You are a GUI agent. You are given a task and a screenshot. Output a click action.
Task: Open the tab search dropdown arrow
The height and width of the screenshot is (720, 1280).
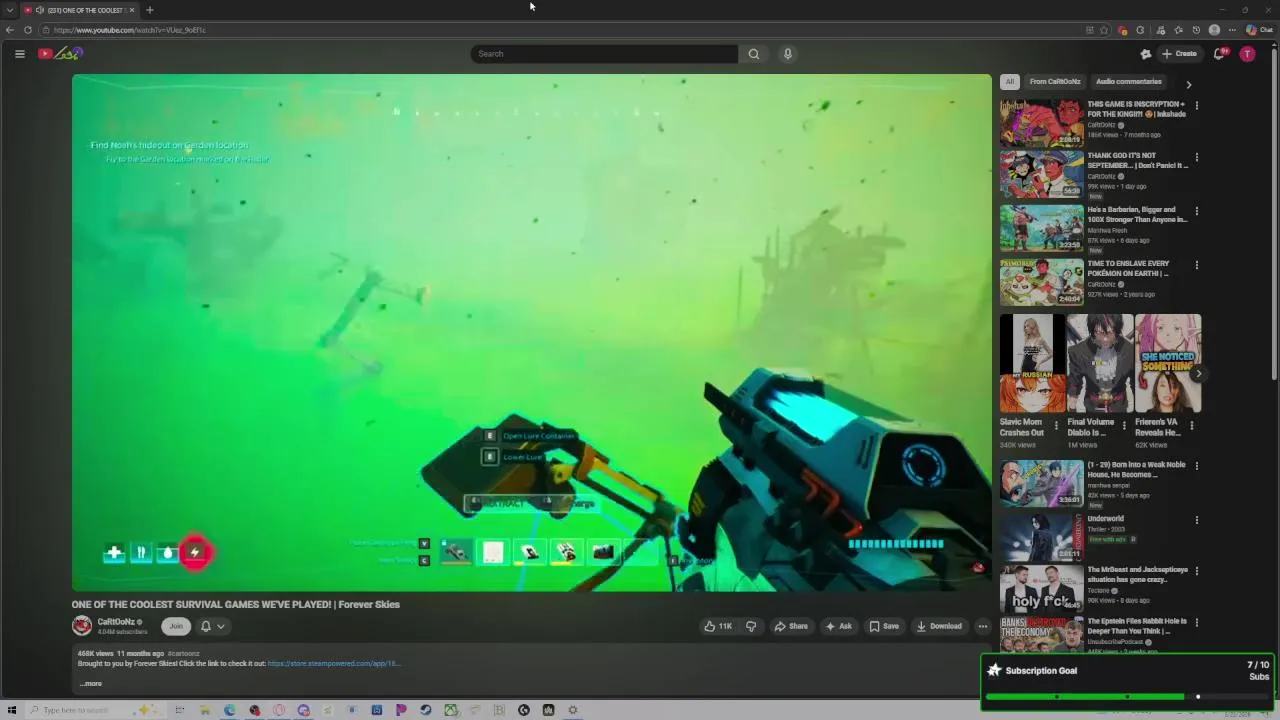10,10
